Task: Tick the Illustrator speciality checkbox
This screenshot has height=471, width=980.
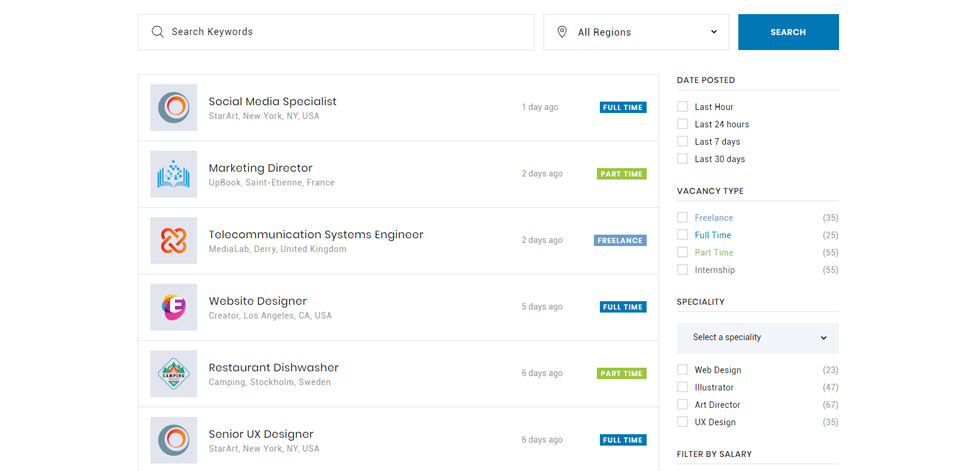Action: pos(682,387)
